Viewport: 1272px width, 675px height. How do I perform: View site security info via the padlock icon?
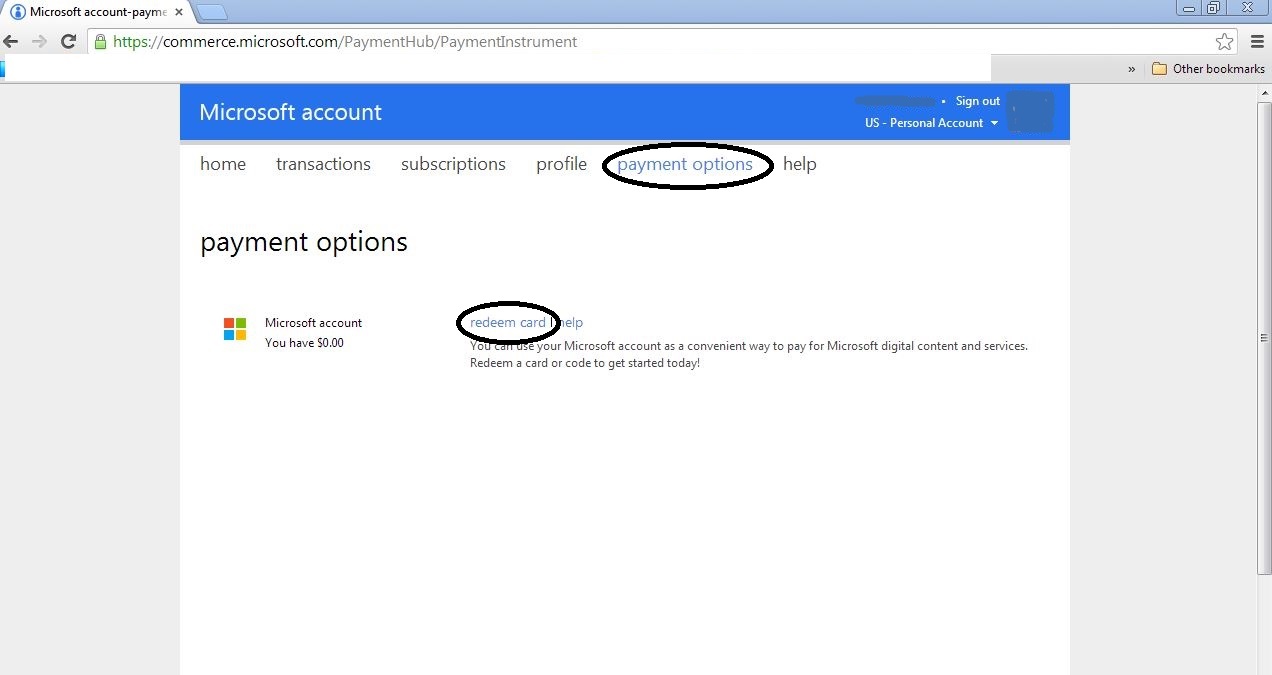tap(100, 41)
